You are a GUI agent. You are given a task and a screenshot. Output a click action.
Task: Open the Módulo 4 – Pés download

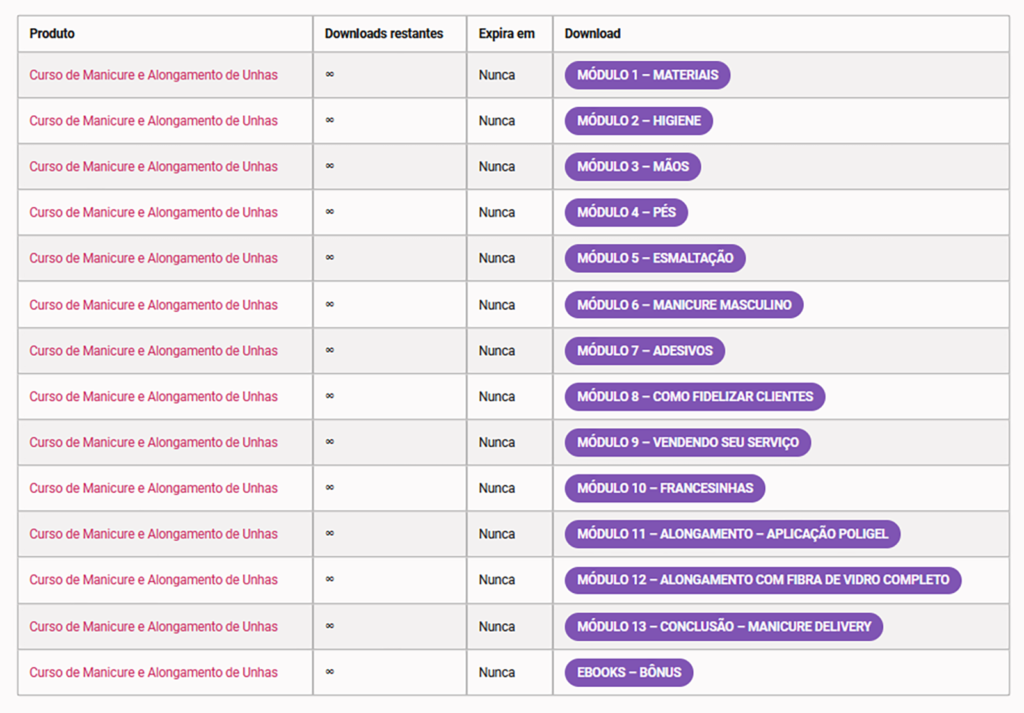tap(626, 213)
